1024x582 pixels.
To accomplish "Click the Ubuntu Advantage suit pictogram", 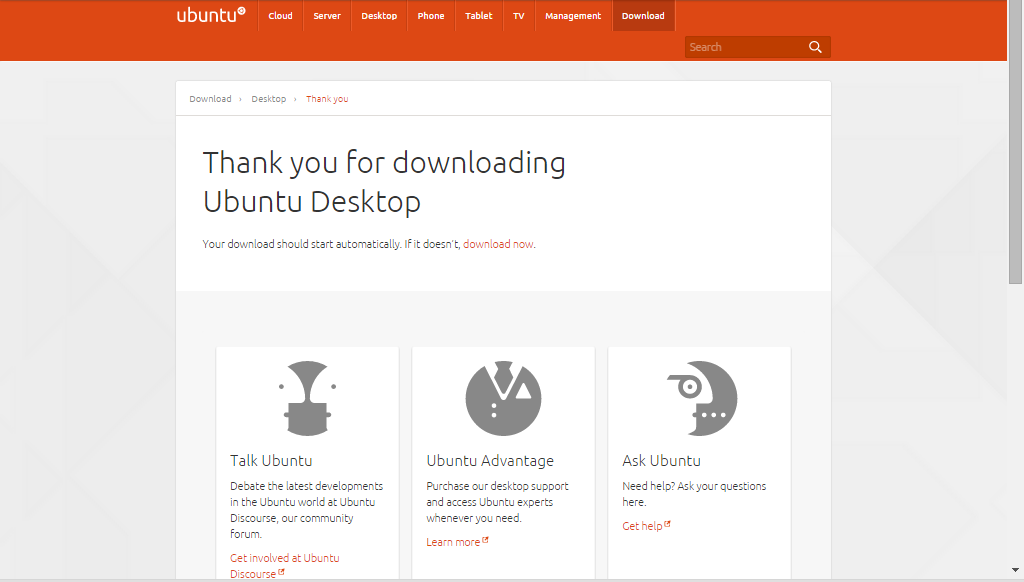I will click(504, 398).
